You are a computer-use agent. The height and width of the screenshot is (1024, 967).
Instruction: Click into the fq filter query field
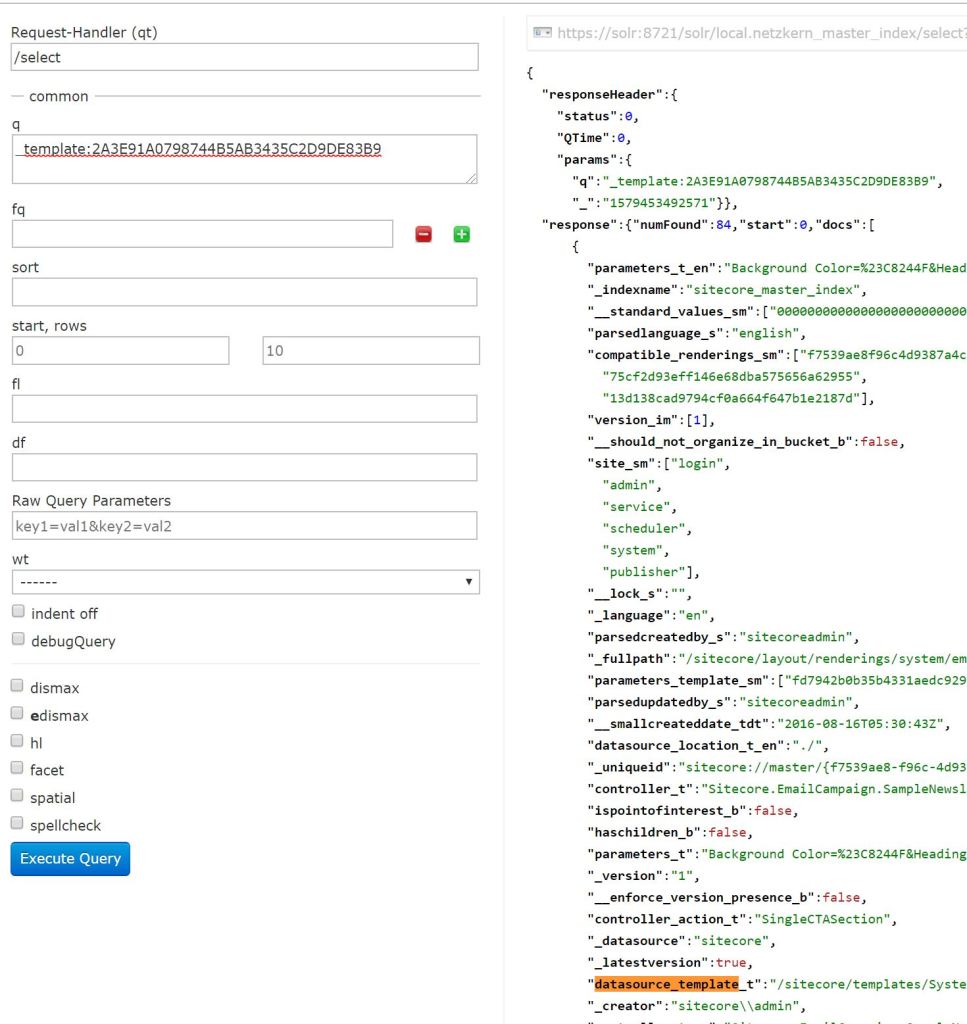click(202, 234)
